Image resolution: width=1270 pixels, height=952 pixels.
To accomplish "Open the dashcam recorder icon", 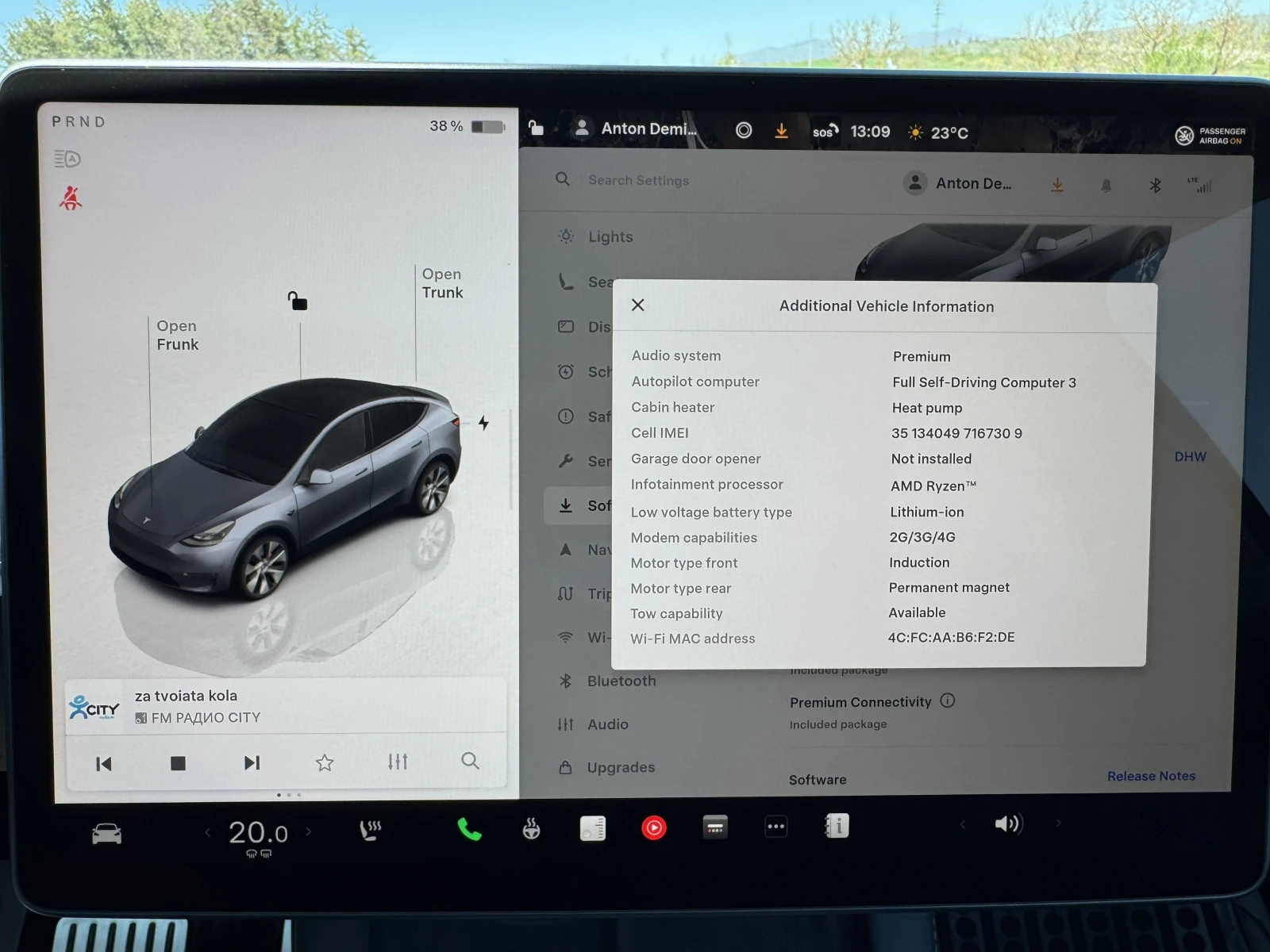I will pos(715,827).
